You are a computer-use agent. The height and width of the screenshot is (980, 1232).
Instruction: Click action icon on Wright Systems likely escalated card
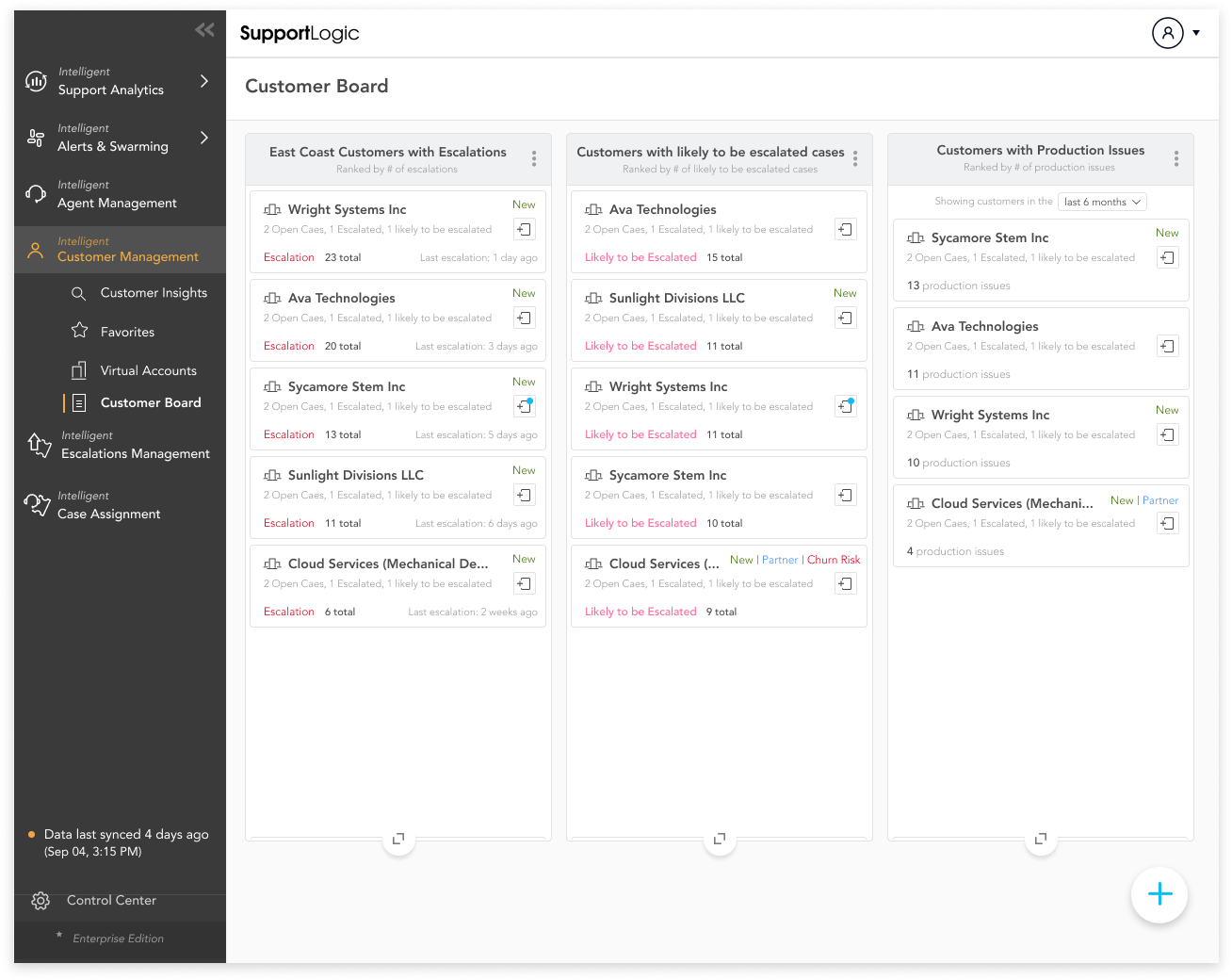(x=846, y=406)
